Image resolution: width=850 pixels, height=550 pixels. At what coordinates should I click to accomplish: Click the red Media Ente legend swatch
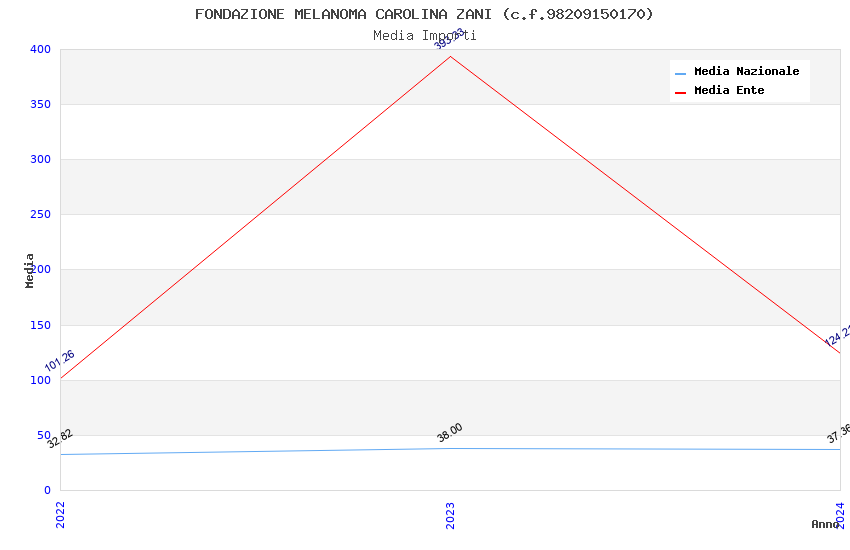tap(680, 92)
